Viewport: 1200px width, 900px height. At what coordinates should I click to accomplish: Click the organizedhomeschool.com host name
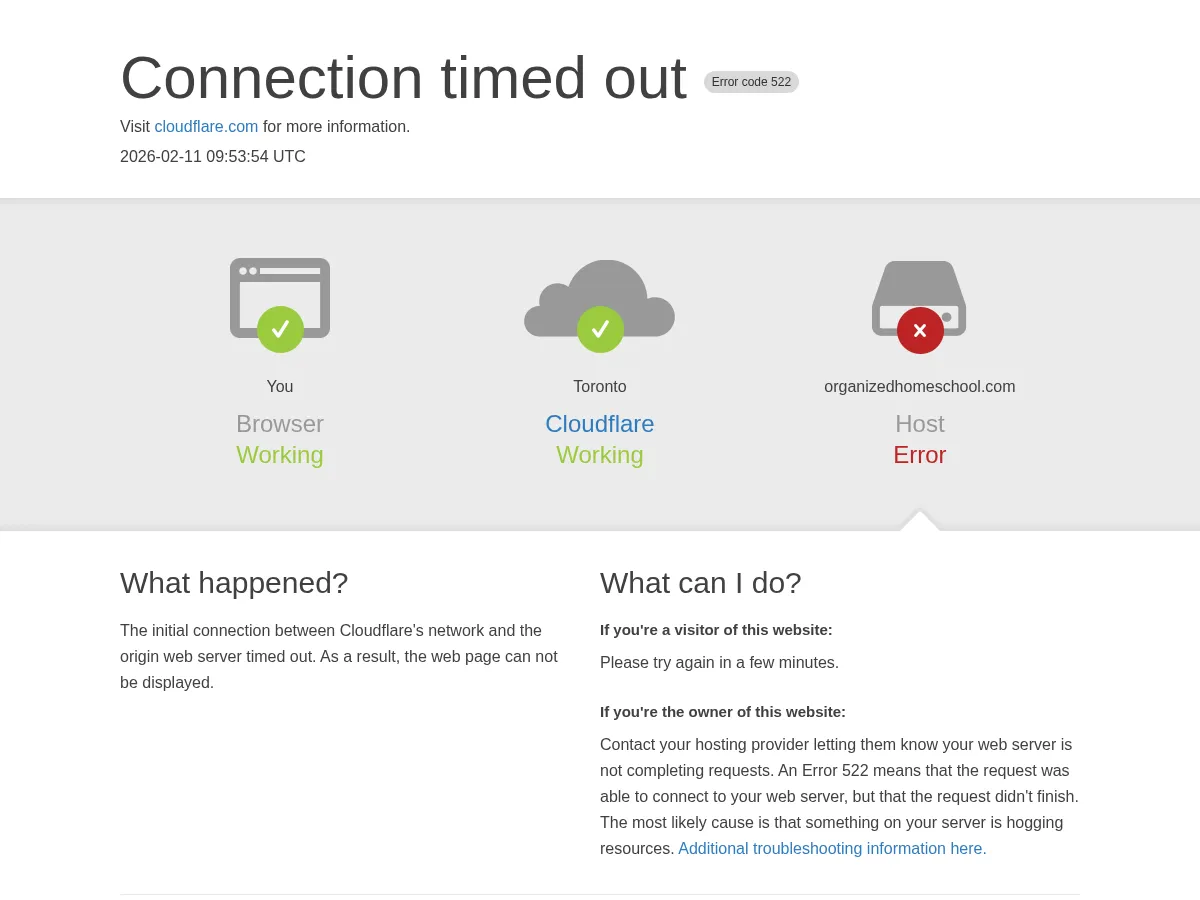[x=919, y=387]
